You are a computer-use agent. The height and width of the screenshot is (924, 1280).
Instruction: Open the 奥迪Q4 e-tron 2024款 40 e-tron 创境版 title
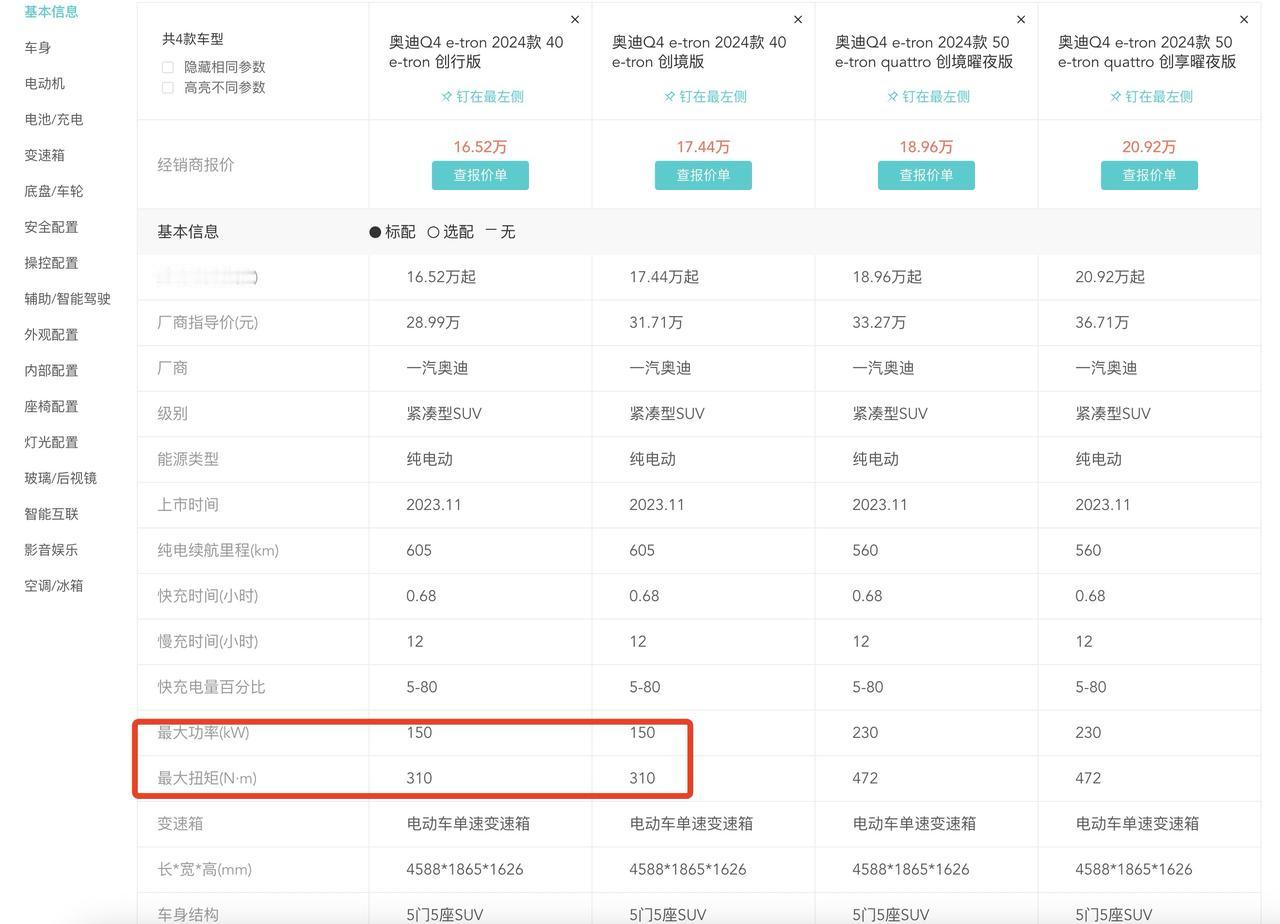[x=699, y=52]
